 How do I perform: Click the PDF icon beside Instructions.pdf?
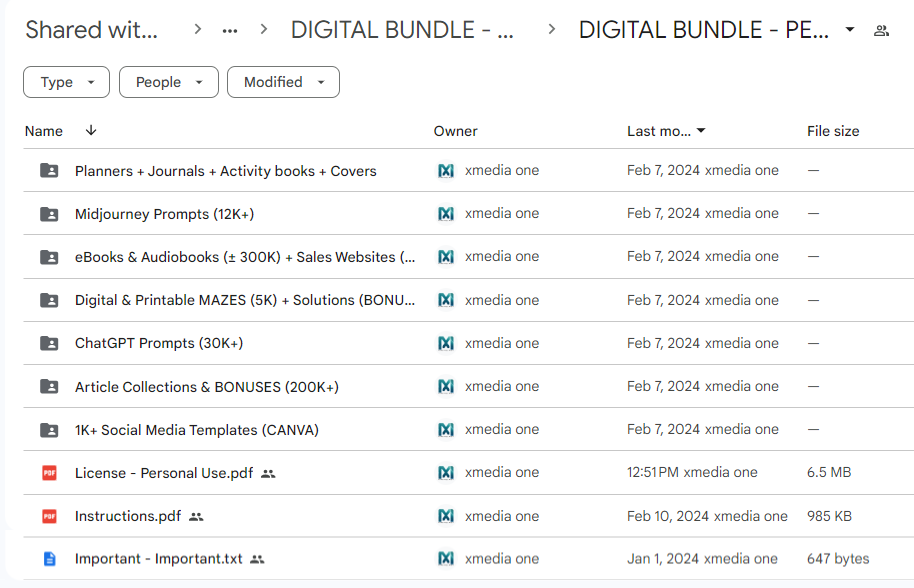49,516
